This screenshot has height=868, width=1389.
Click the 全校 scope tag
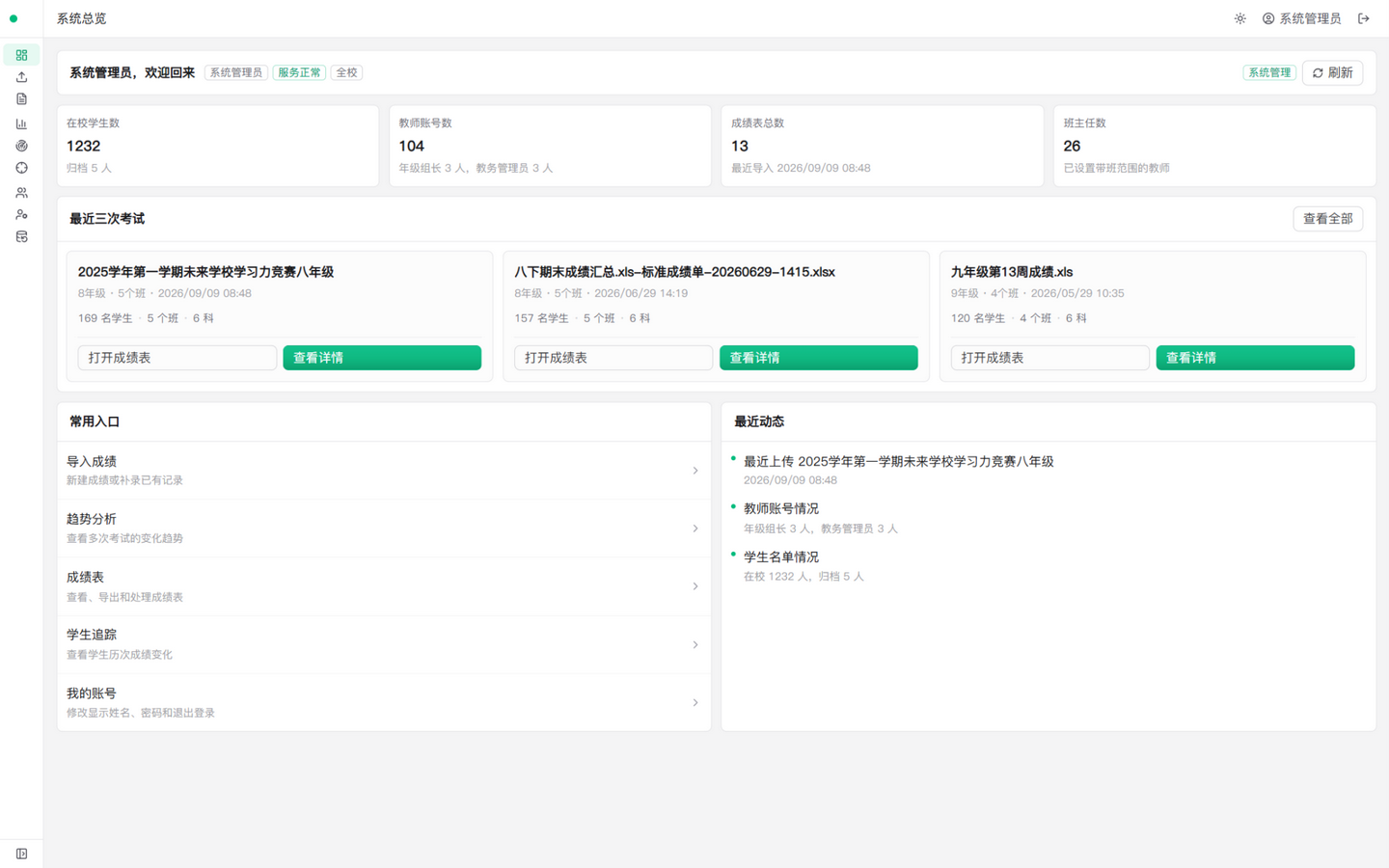click(346, 72)
